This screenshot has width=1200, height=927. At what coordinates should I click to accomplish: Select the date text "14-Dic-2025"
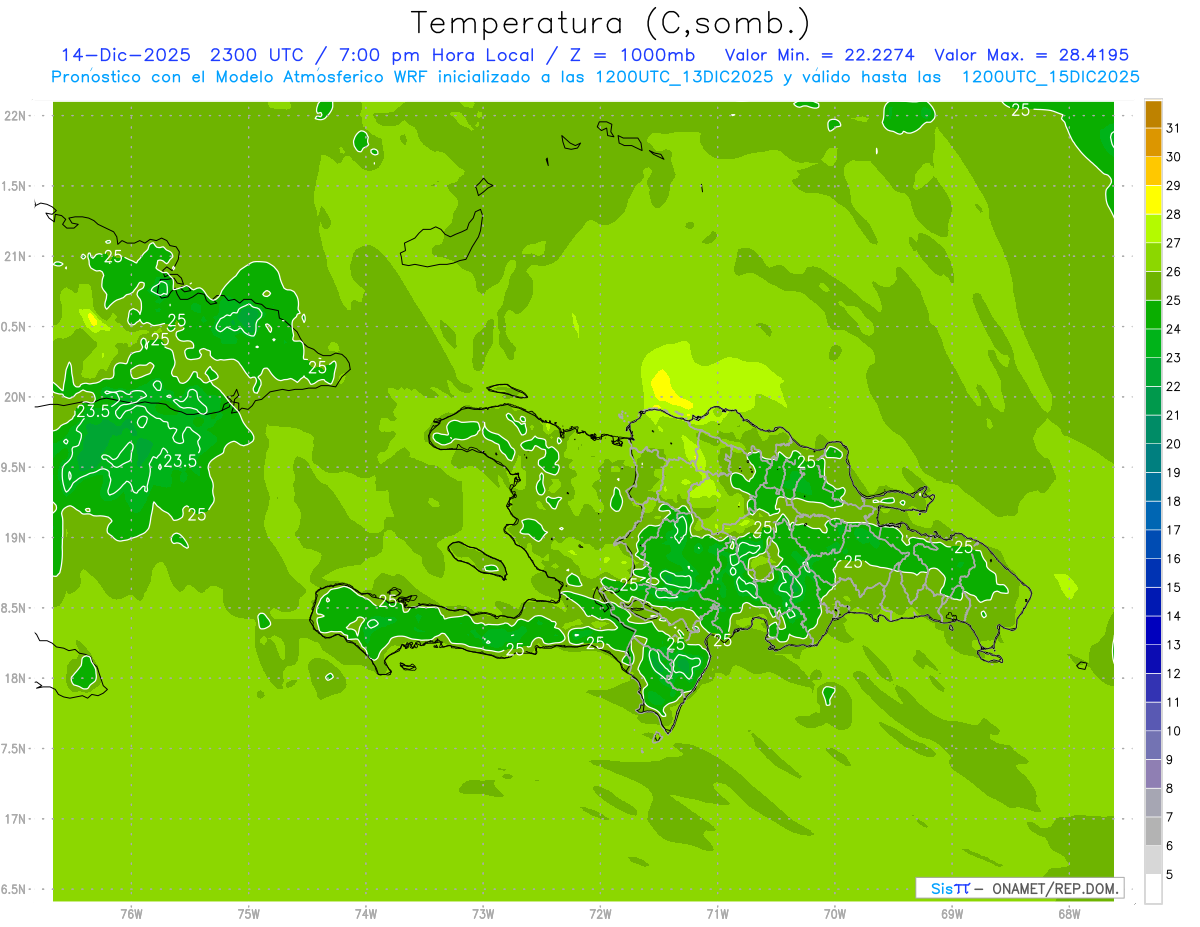tap(128, 55)
